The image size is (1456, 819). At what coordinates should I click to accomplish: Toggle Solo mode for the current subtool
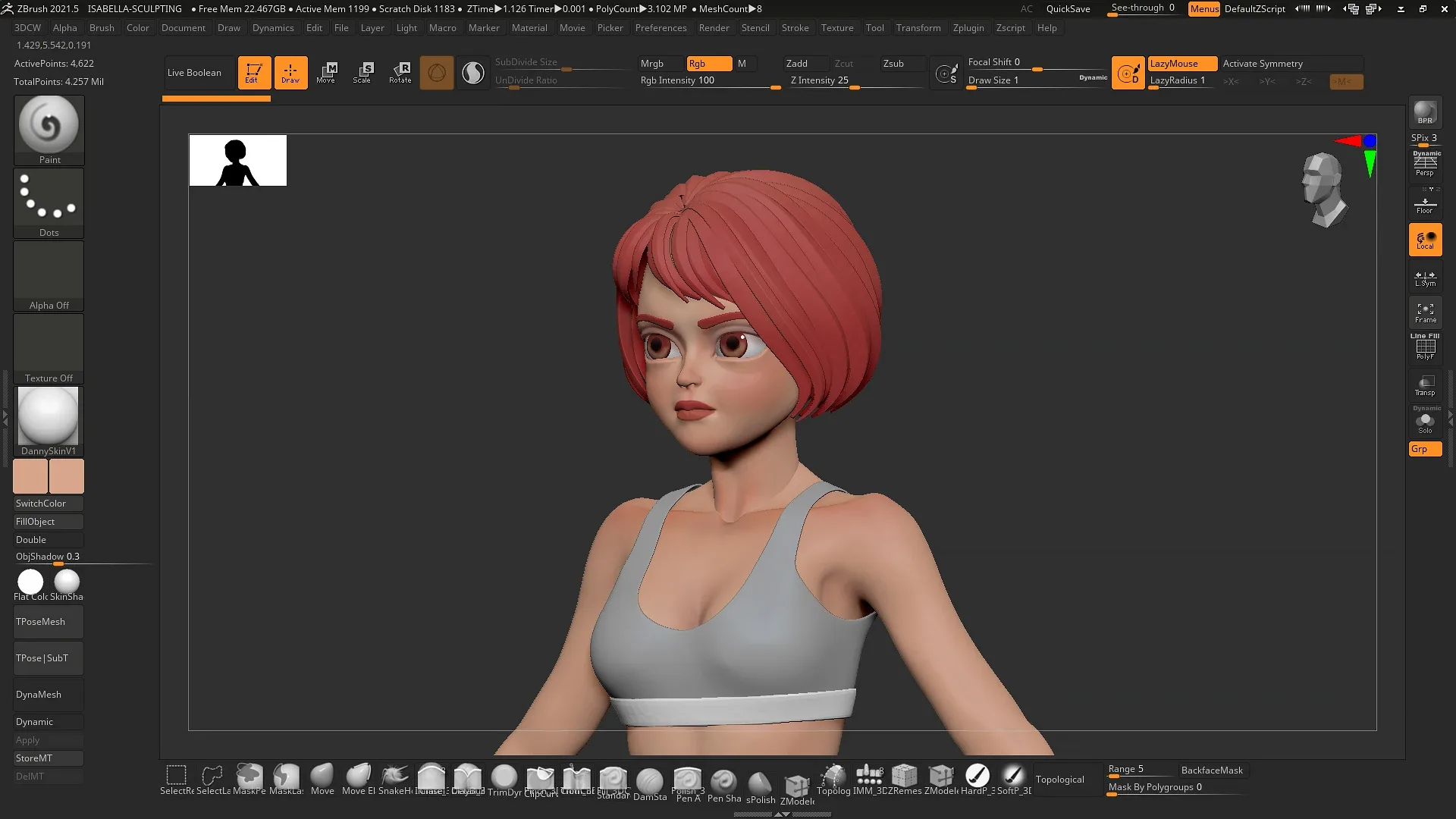[1426, 421]
